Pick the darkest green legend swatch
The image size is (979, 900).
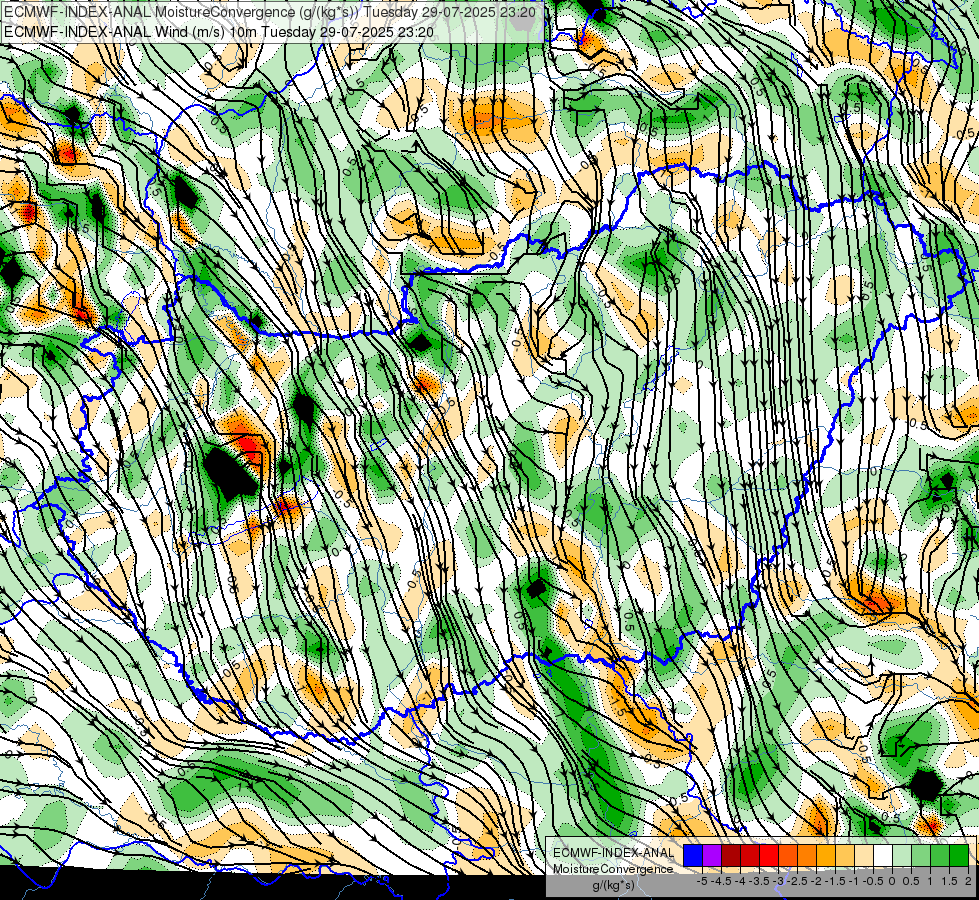pos(959,856)
